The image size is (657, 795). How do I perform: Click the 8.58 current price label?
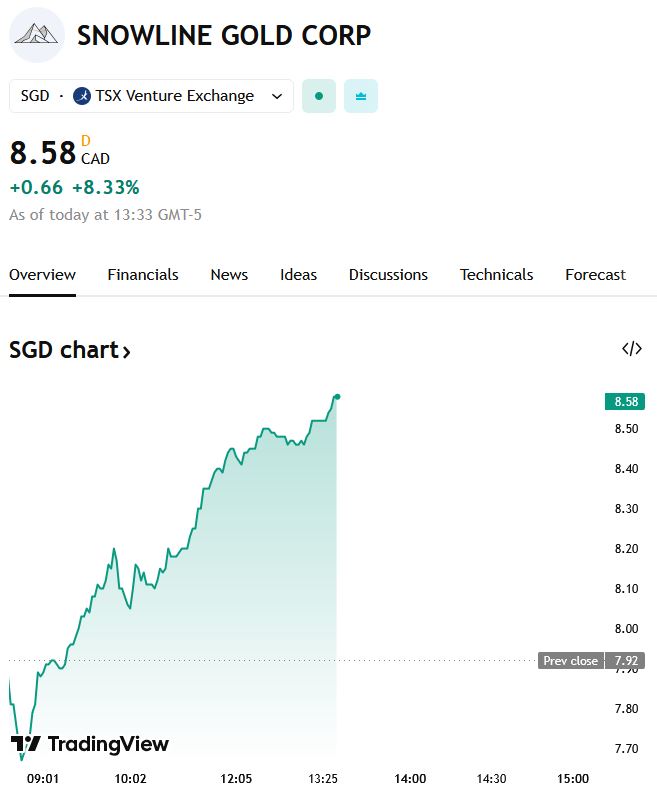(x=626, y=402)
